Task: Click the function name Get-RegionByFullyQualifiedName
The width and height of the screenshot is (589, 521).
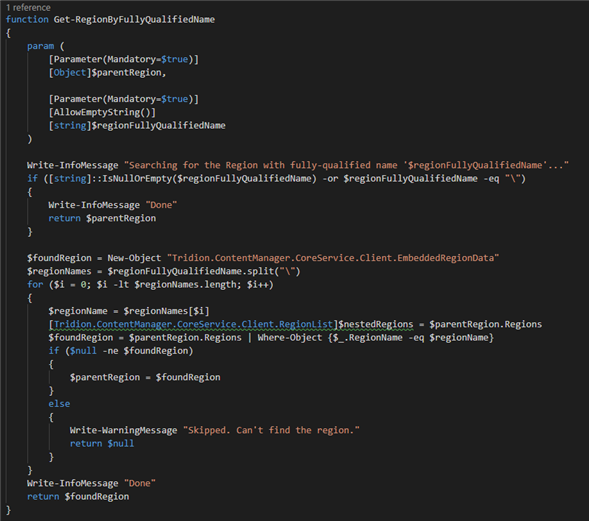Action: coord(134,20)
